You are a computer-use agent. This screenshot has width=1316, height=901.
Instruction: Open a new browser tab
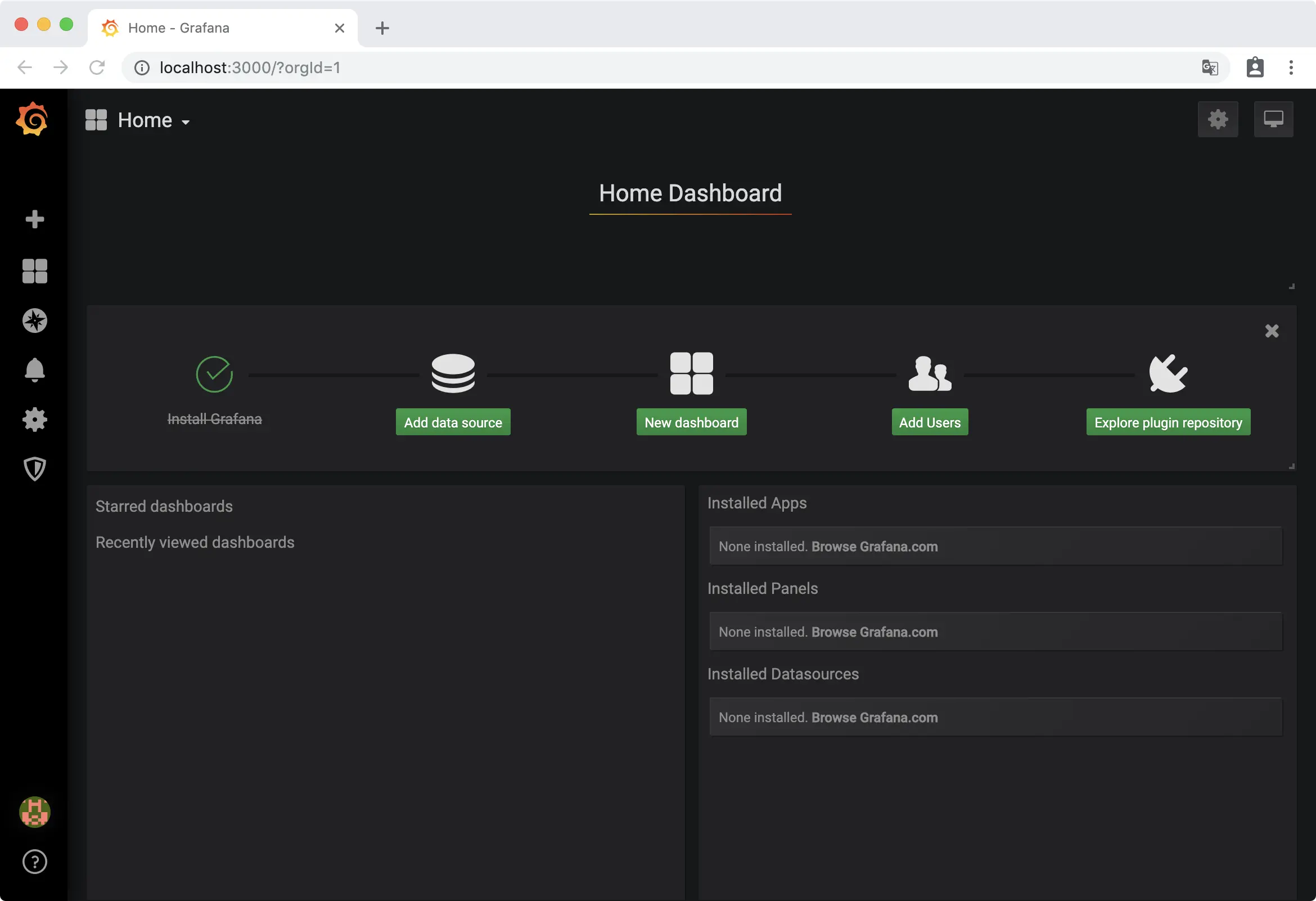pos(382,28)
